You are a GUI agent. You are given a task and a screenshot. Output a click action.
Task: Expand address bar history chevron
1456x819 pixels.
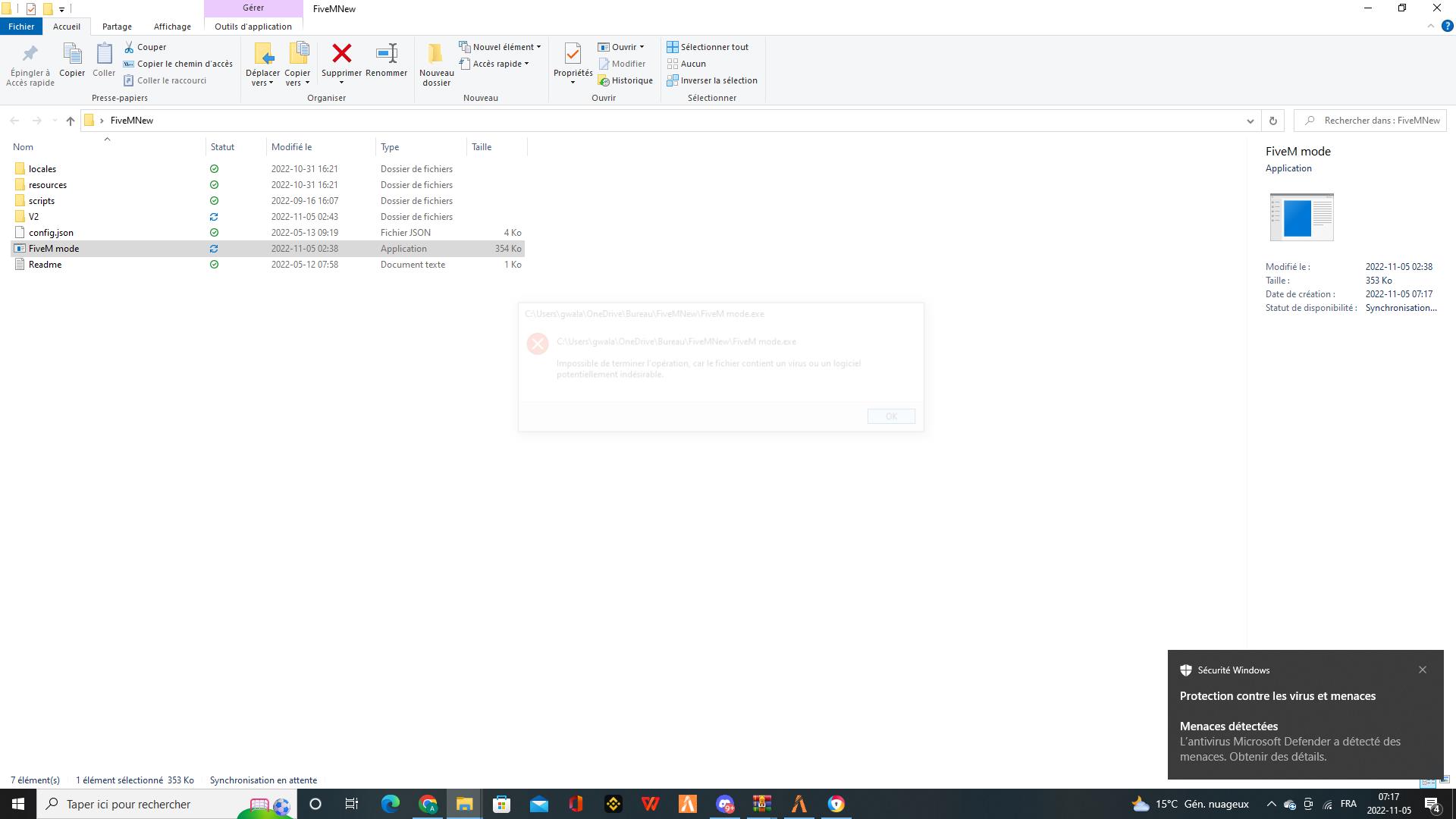[1250, 121]
